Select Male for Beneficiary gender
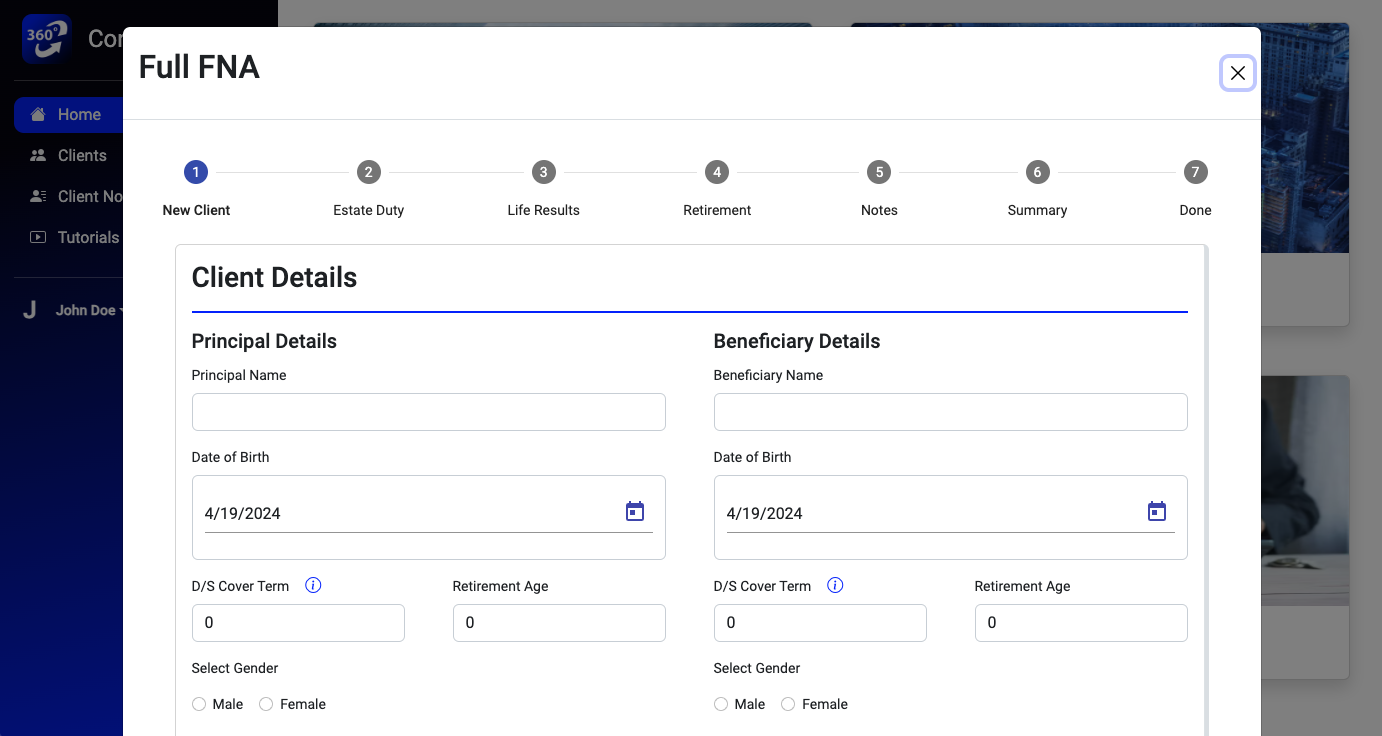 [x=721, y=704]
